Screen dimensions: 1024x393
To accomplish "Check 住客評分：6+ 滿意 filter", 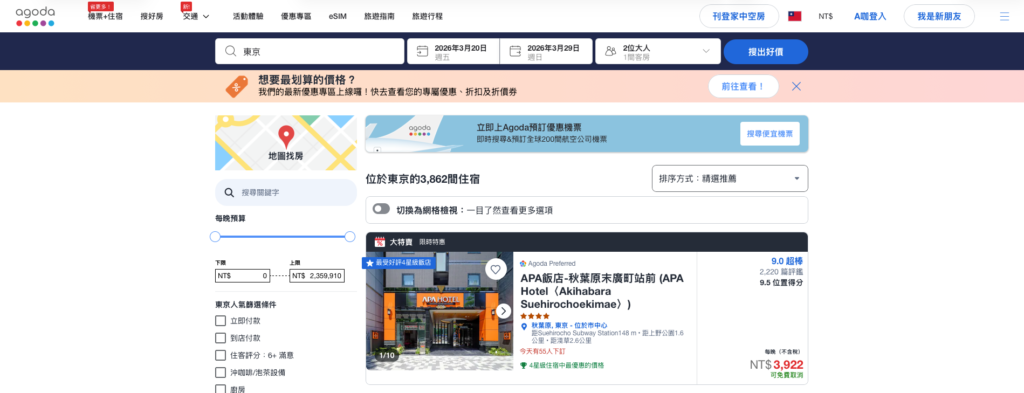I will (220, 355).
